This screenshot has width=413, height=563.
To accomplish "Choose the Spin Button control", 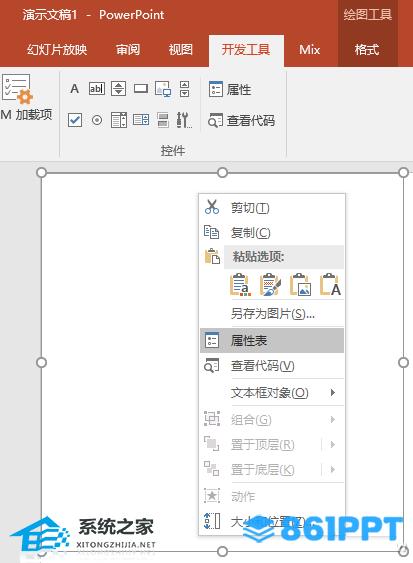I will click(x=119, y=89).
